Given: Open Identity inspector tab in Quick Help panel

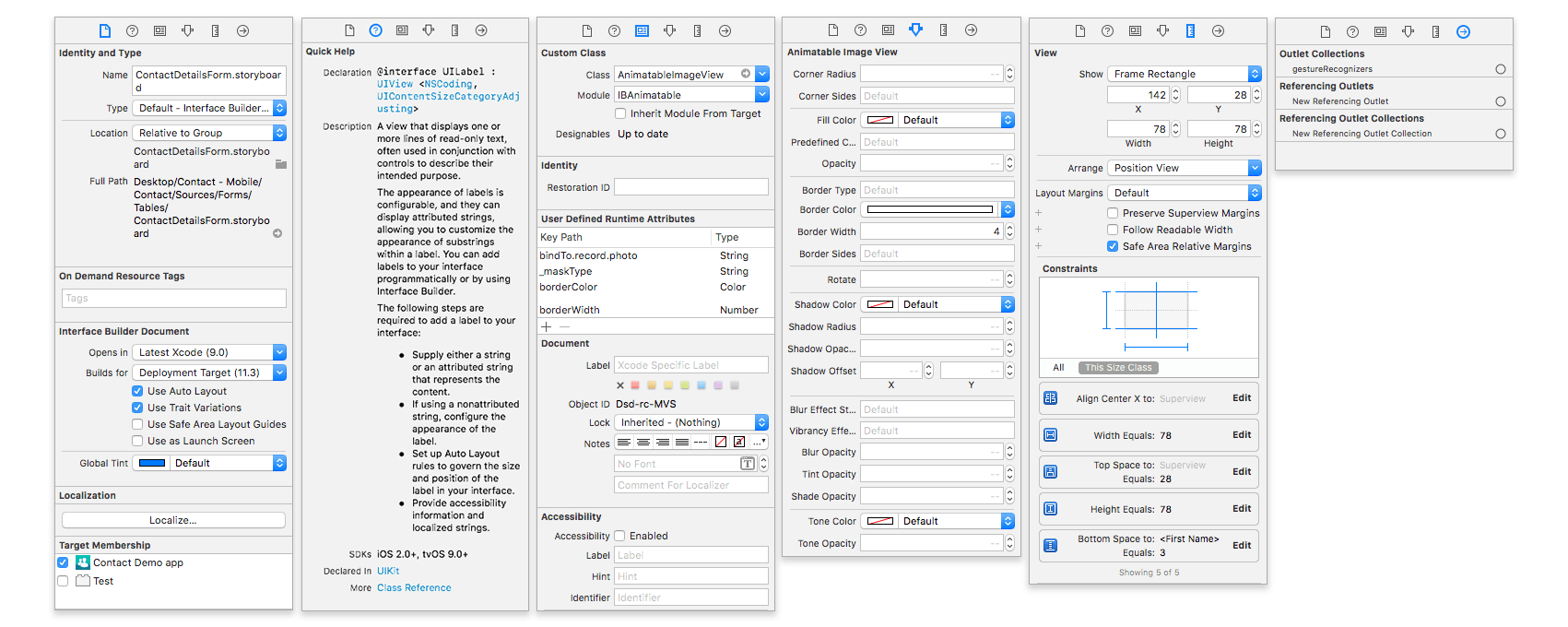Looking at the screenshot, I should coord(402,30).
